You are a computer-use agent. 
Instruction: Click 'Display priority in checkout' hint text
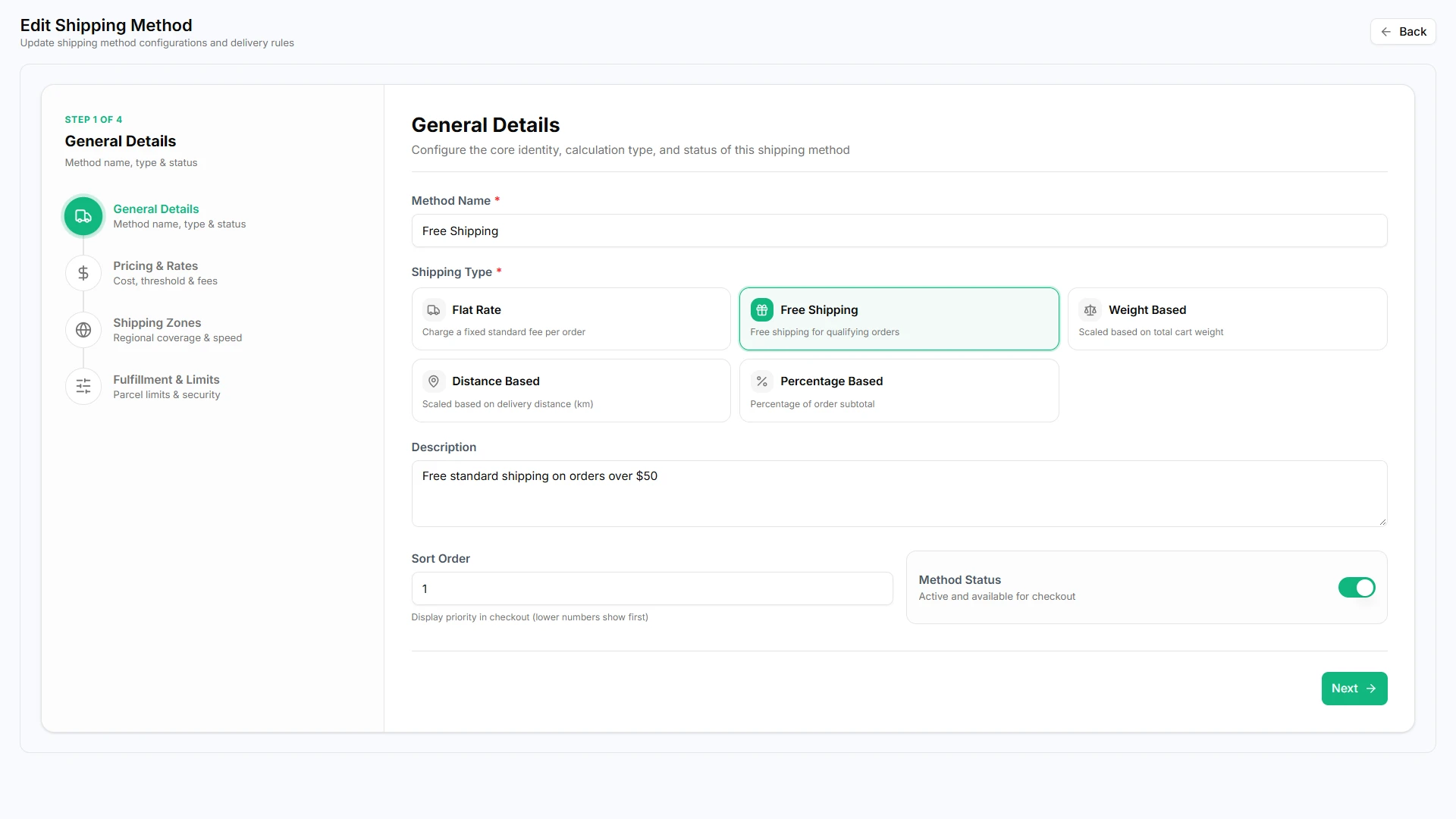[x=529, y=617]
